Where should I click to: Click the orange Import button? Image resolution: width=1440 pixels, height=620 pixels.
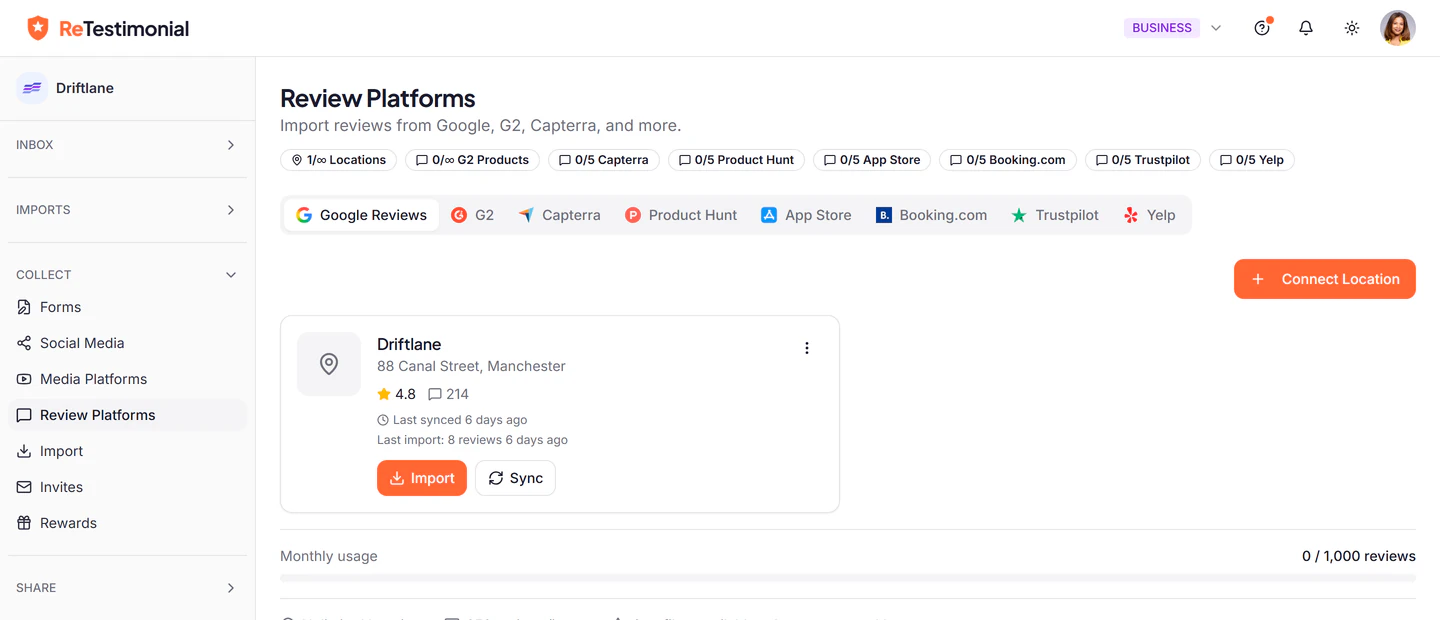click(x=422, y=478)
